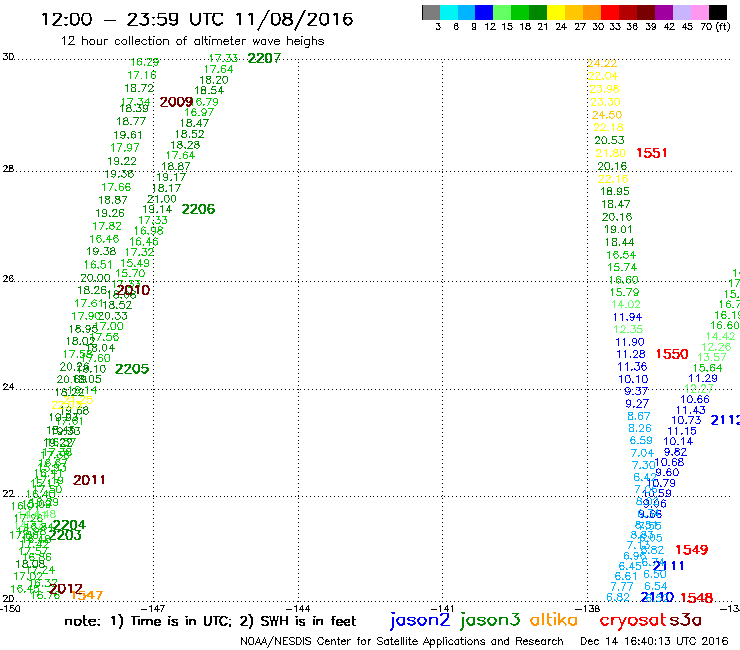740x650 pixels.
Task: Click the 2011 pass time label
Action: pos(89,480)
